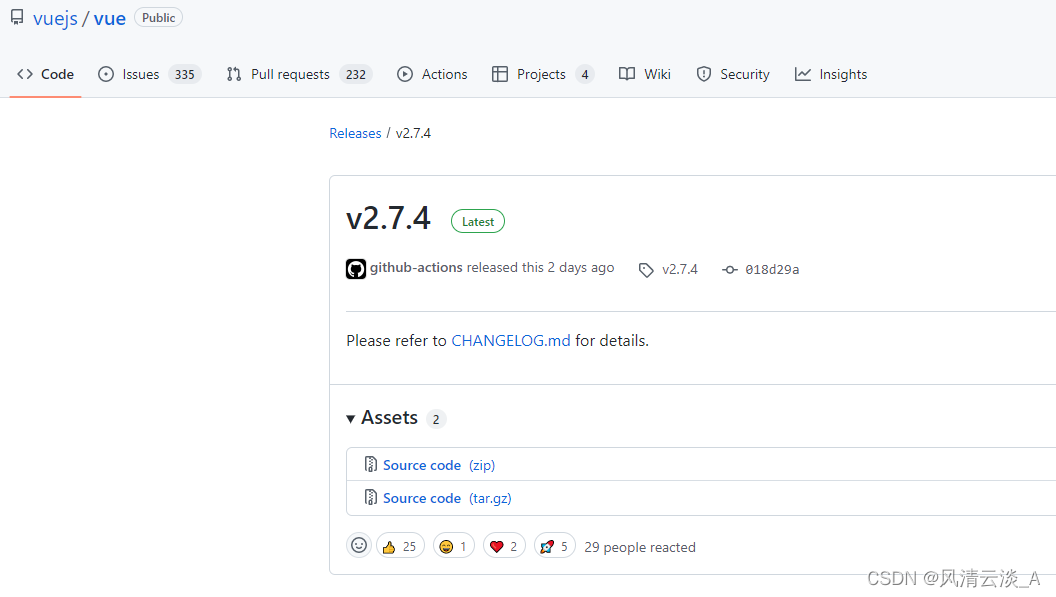Click the Assets heading
The height and width of the screenshot is (597, 1056).
(389, 418)
